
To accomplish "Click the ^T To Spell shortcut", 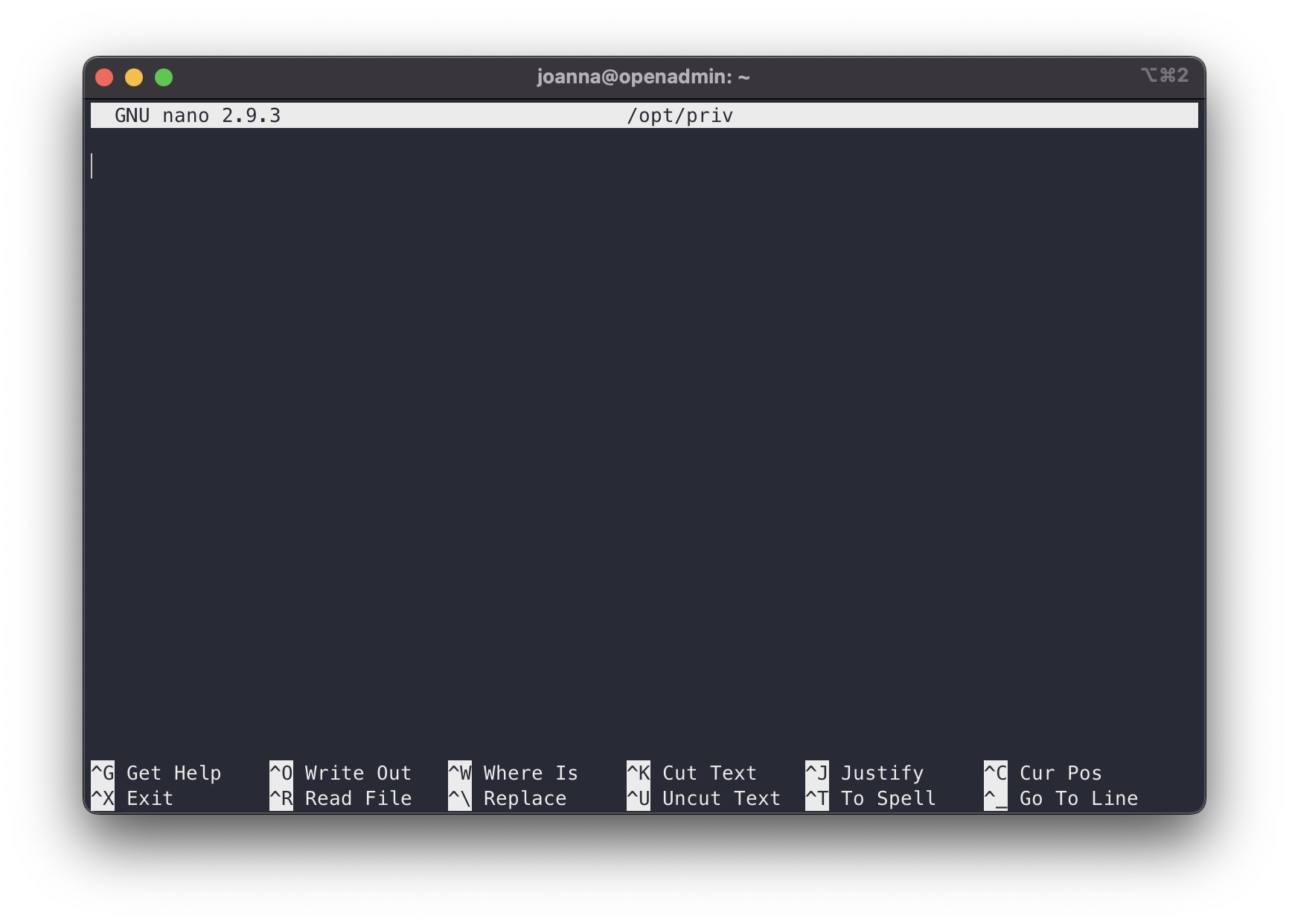I will (x=871, y=798).
